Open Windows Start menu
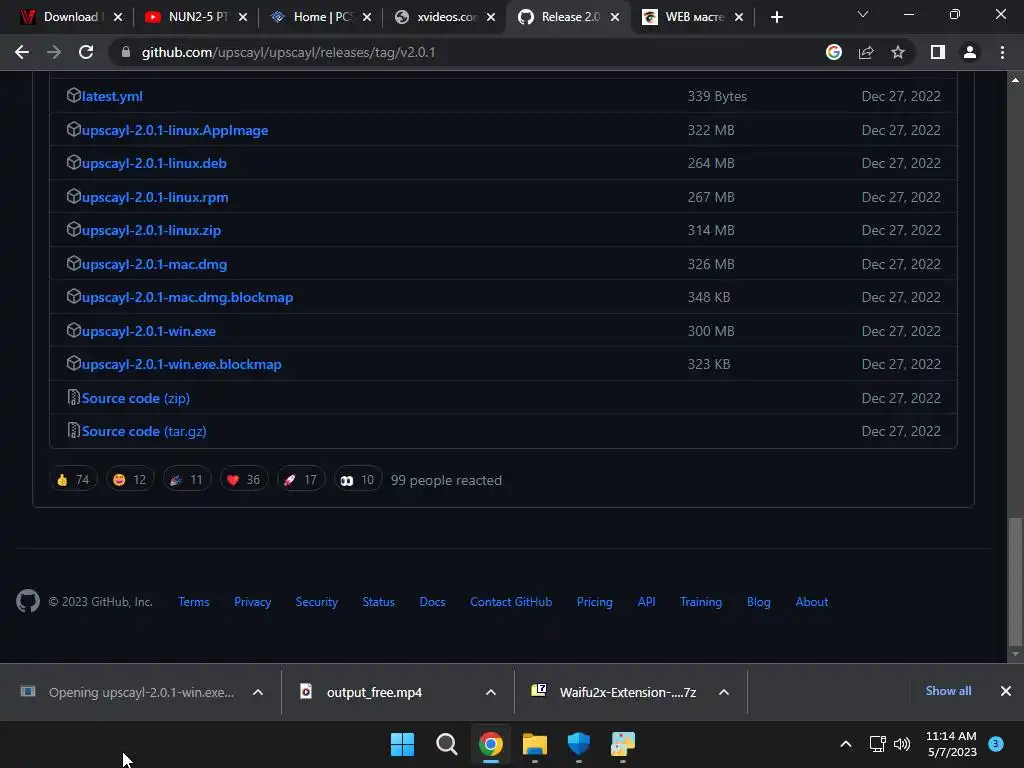This screenshot has width=1024, height=768. click(402, 744)
